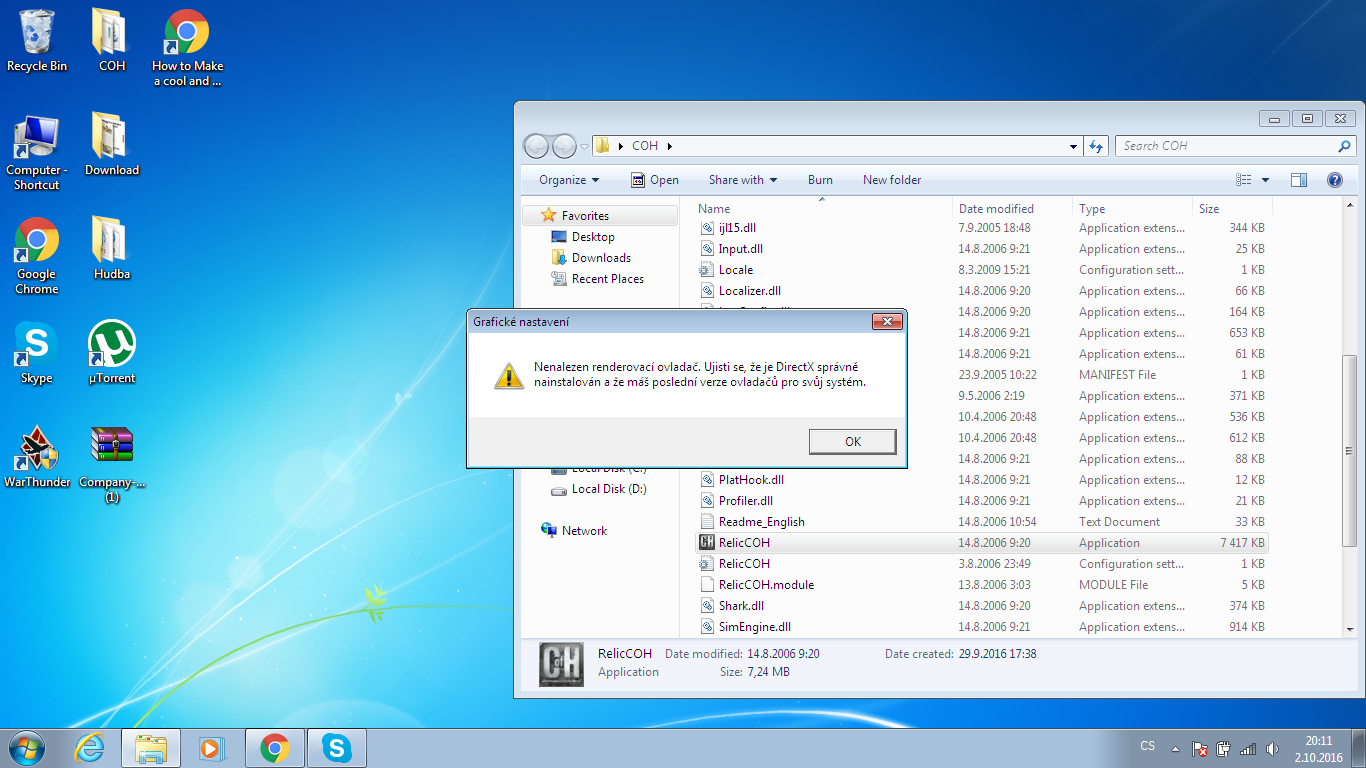Open Windows Media Player from the taskbar
This screenshot has height=768, width=1366.
click(x=212, y=748)
